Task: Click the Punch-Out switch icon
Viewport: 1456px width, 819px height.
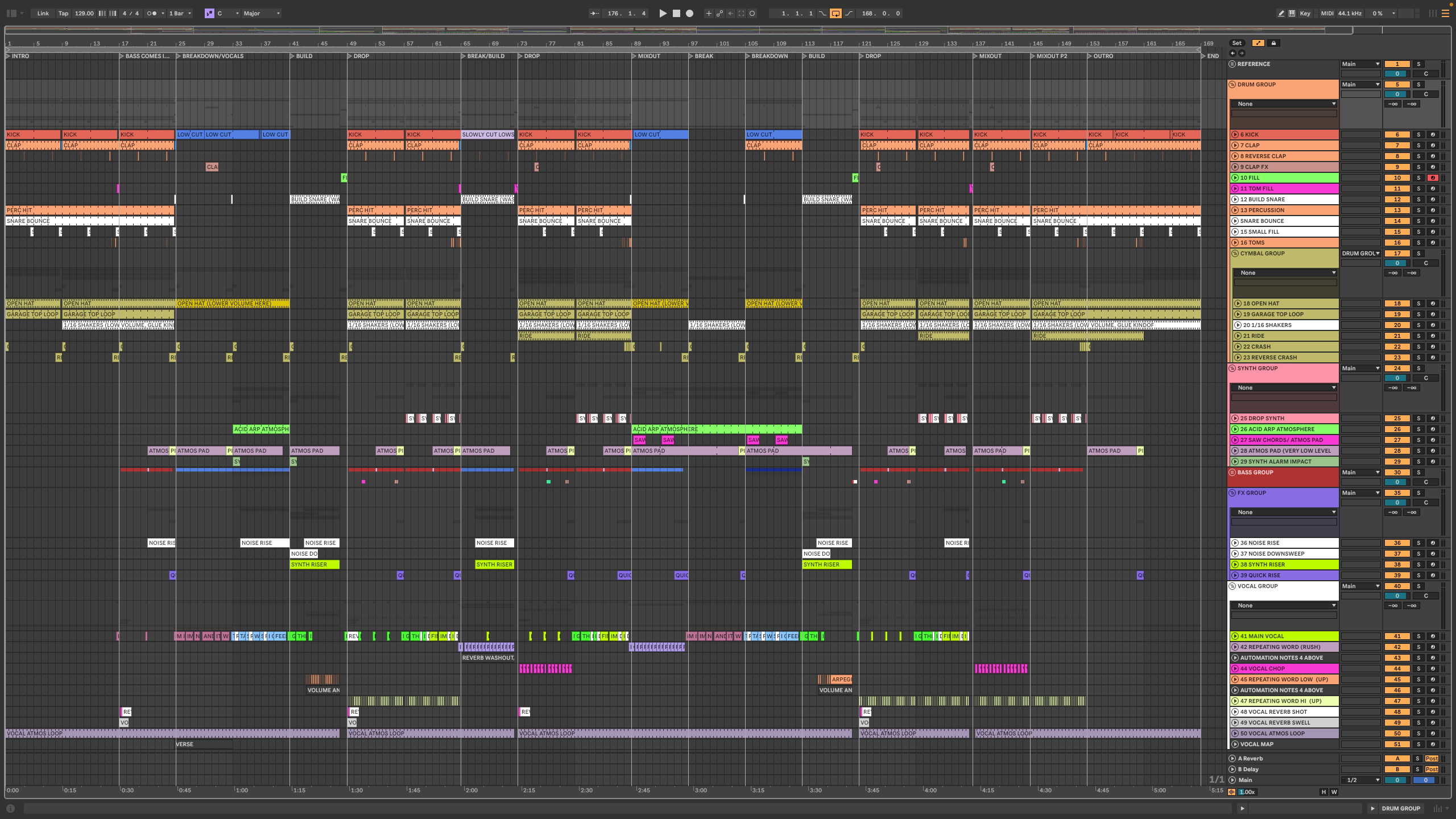Action: 849,13
